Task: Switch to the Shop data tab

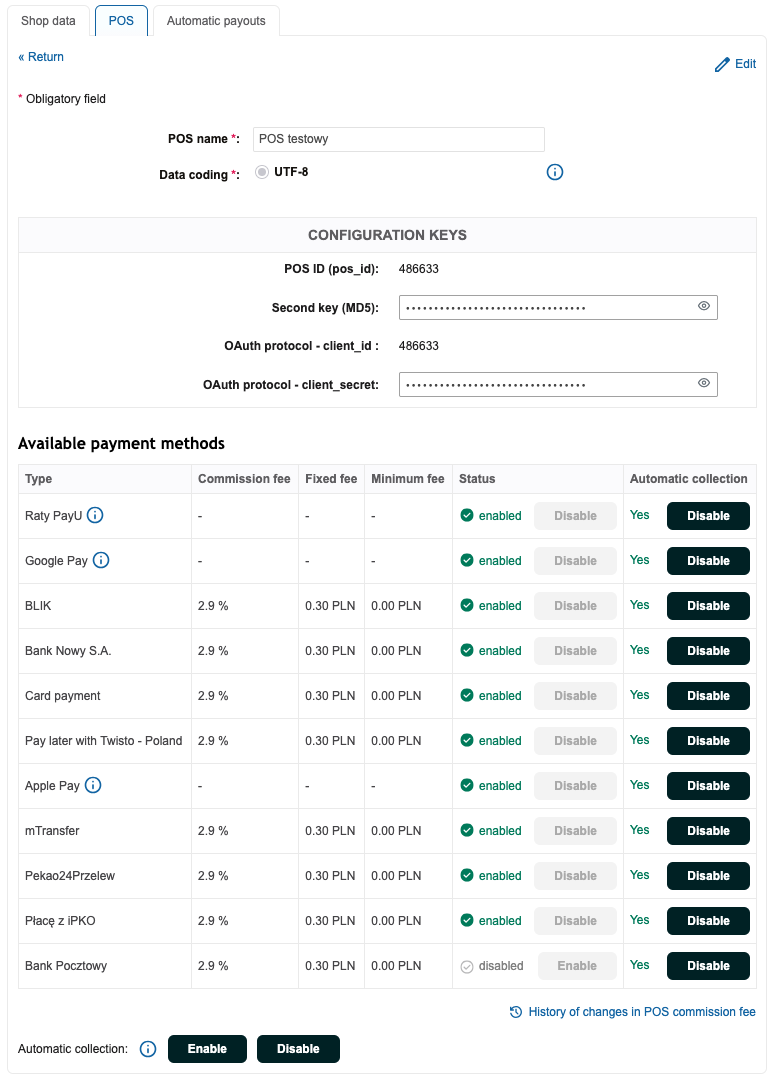Action: [x=48, y=21]
